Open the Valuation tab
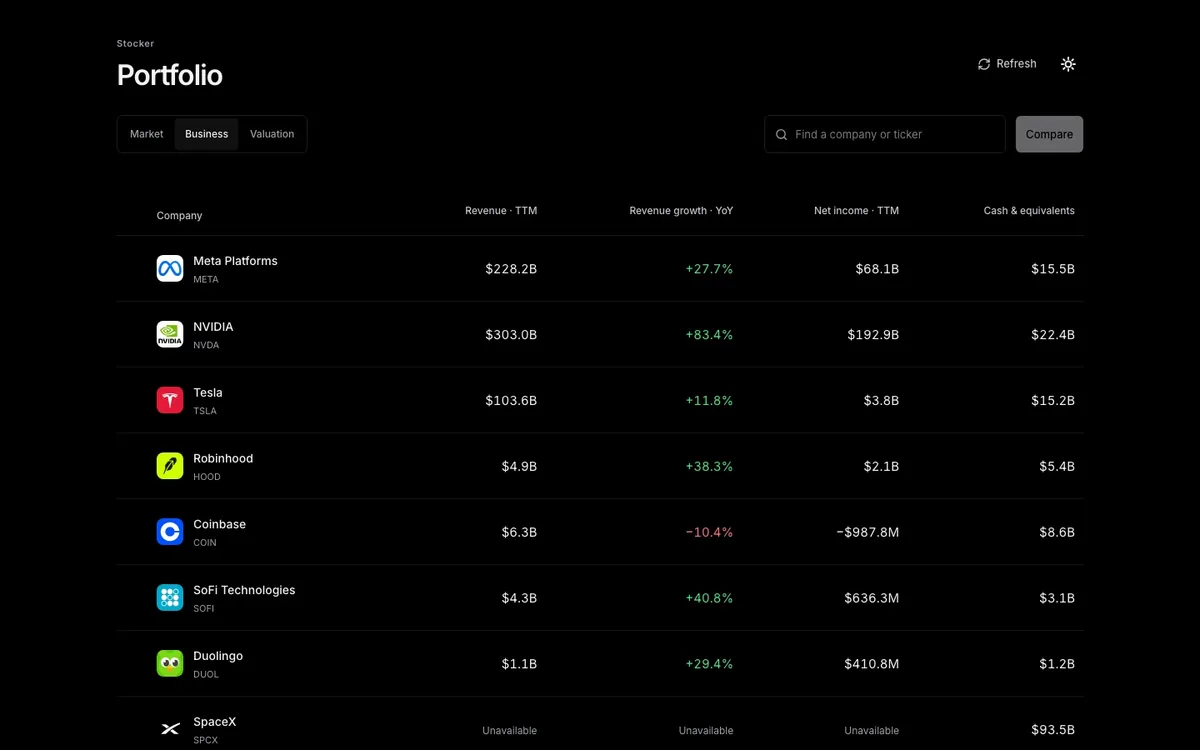The height and width of the screenshot is (750, 1200). [x=272, y=134]
